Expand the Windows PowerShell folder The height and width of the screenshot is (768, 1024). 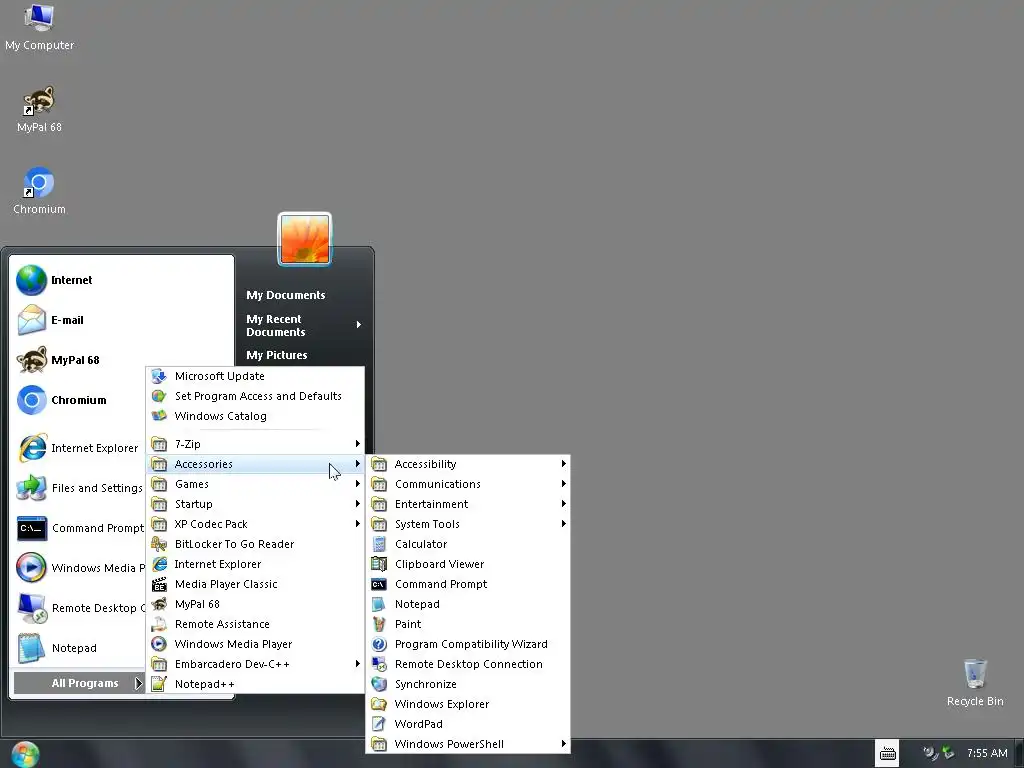[x=468, y=744]
